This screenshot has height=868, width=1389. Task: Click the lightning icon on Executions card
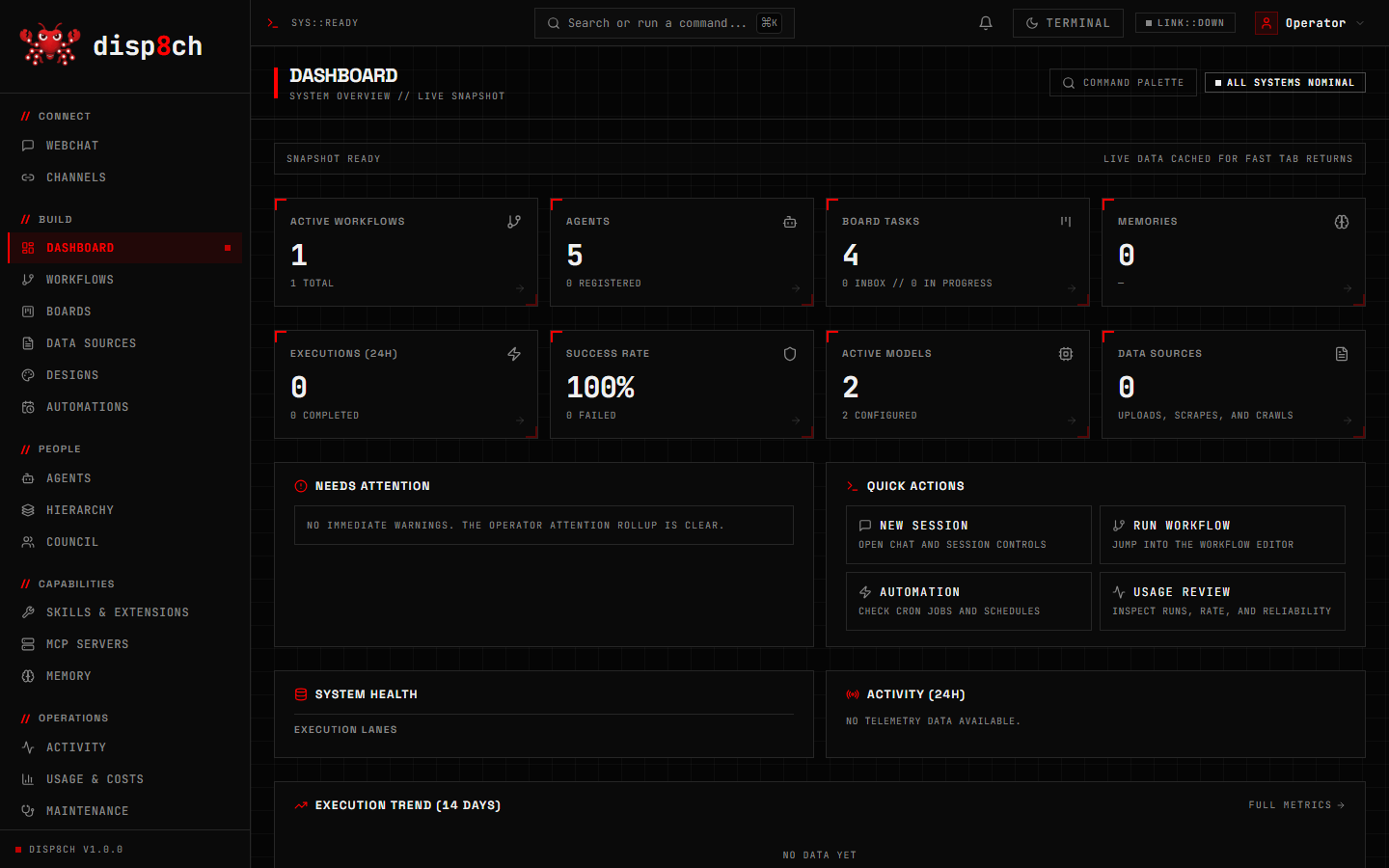[514, 354]
